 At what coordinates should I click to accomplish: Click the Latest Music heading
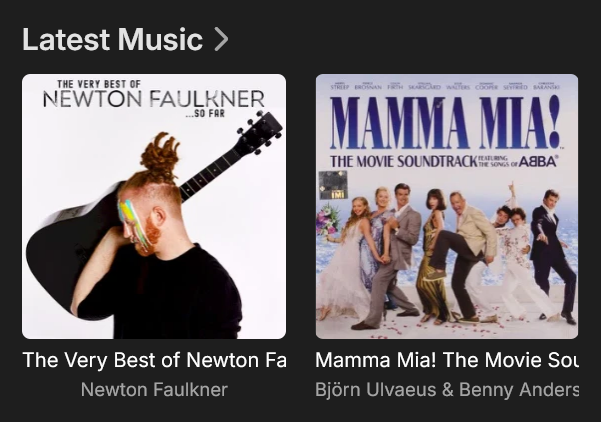(x=112, y=39)
